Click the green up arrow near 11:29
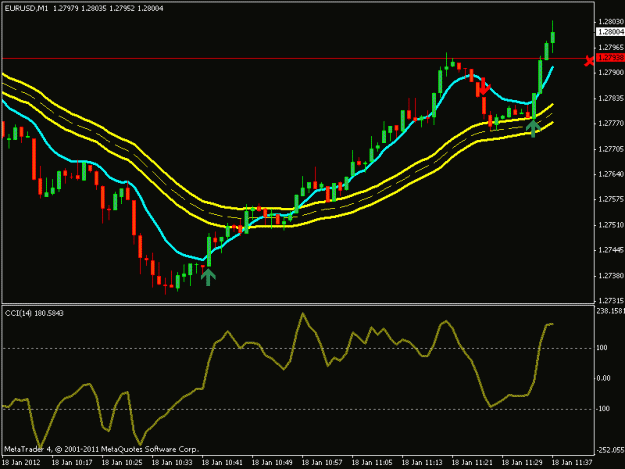625x469 pixels. point(533,128)
